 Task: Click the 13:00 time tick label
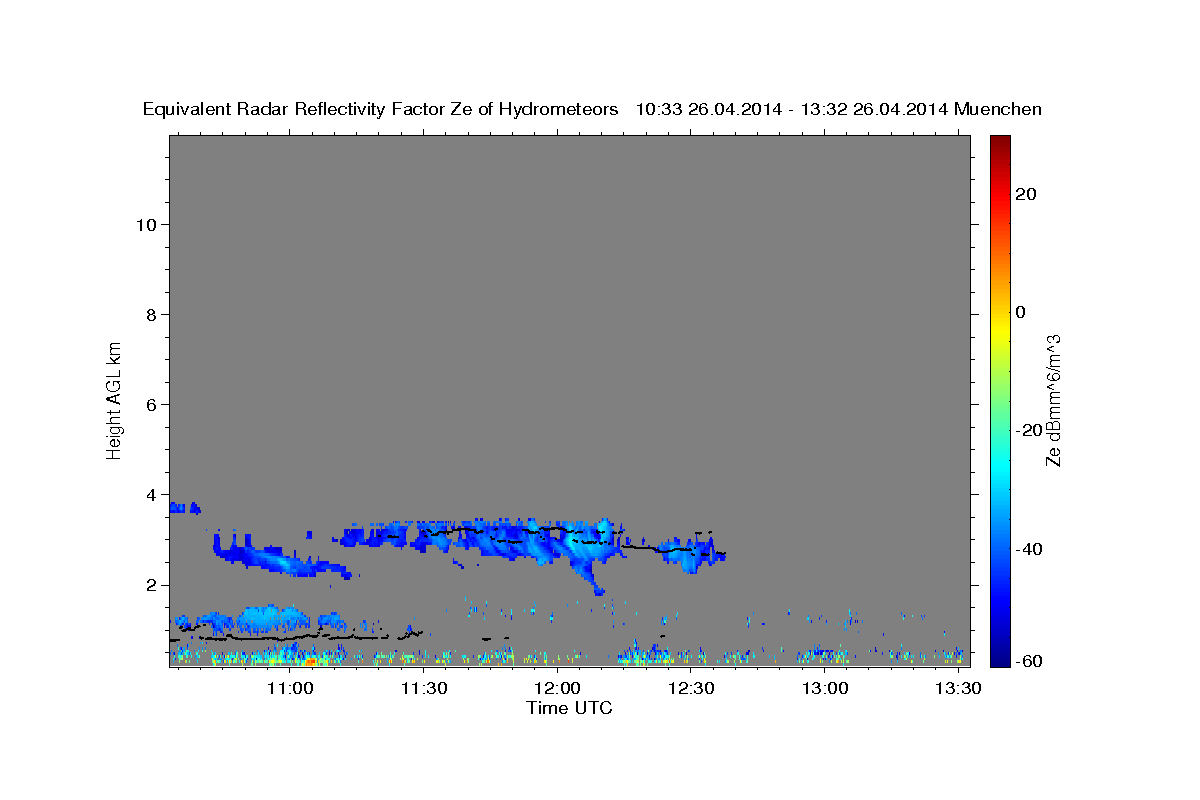tap(825, 689)
